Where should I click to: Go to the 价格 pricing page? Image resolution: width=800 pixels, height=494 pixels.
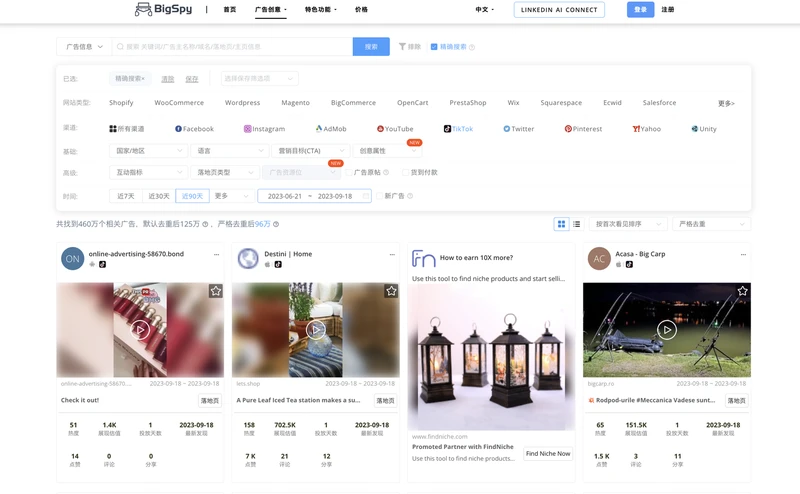coord(361,10)
